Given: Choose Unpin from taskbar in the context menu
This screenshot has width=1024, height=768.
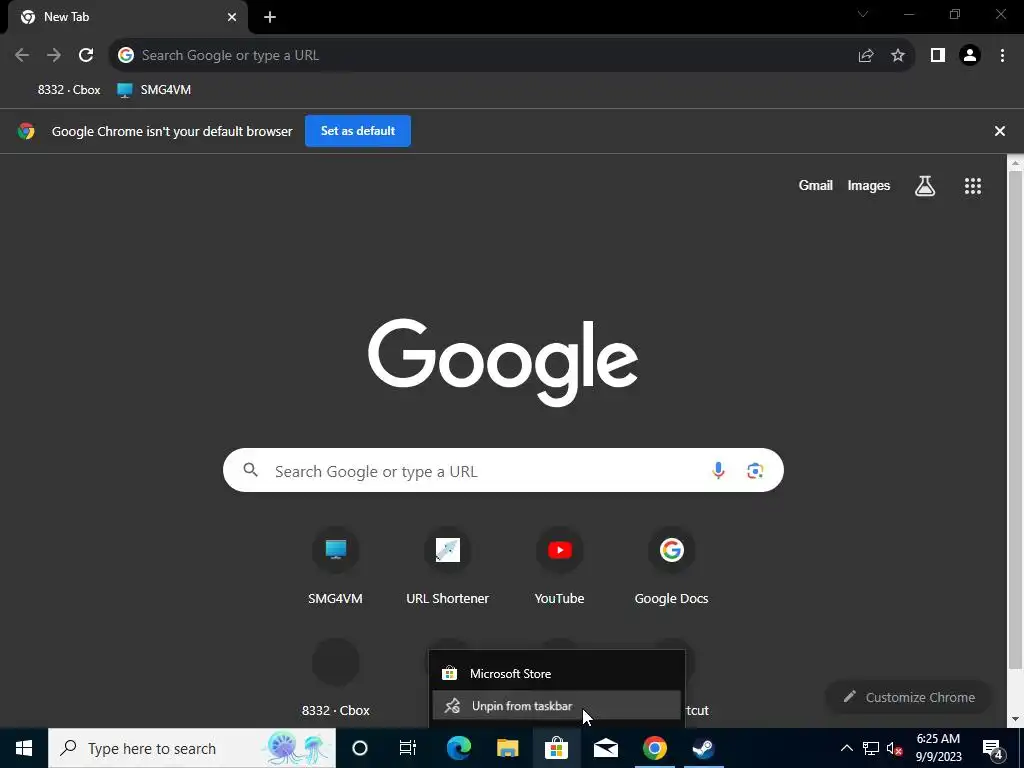Looking at the screenshot, I should point(556,706).
